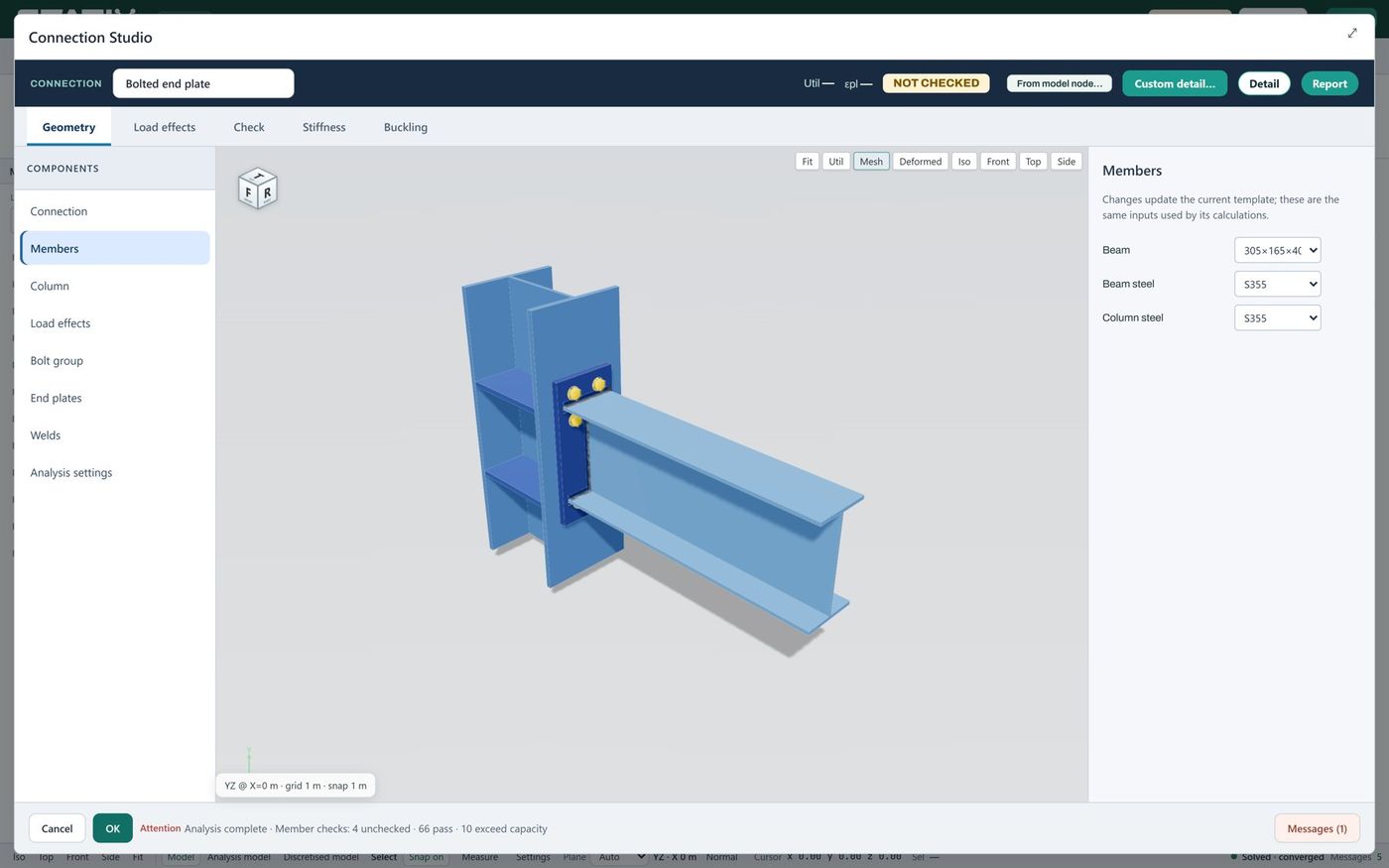This screenshot has height=868, width=1389.
Task: Switch to Iso view
Action: click(x=964, y=162)
